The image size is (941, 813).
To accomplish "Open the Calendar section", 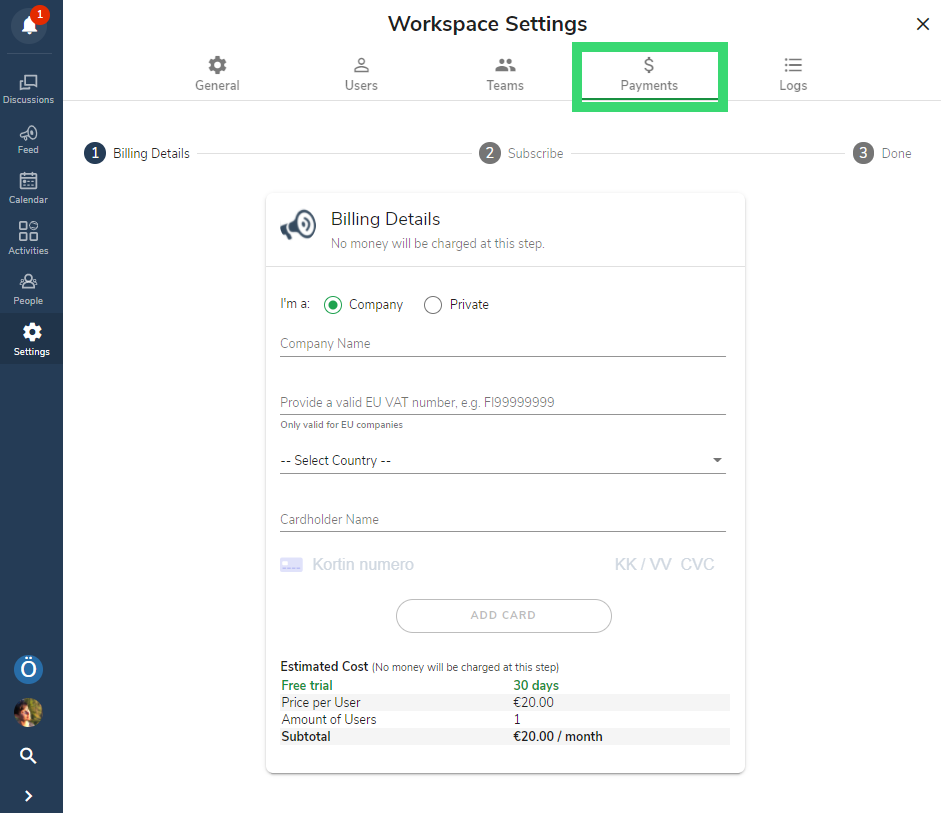I will click(x=28, y=188).
